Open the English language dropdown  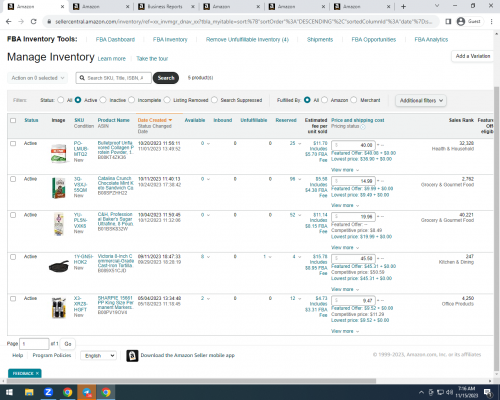(x=98, y=356)
